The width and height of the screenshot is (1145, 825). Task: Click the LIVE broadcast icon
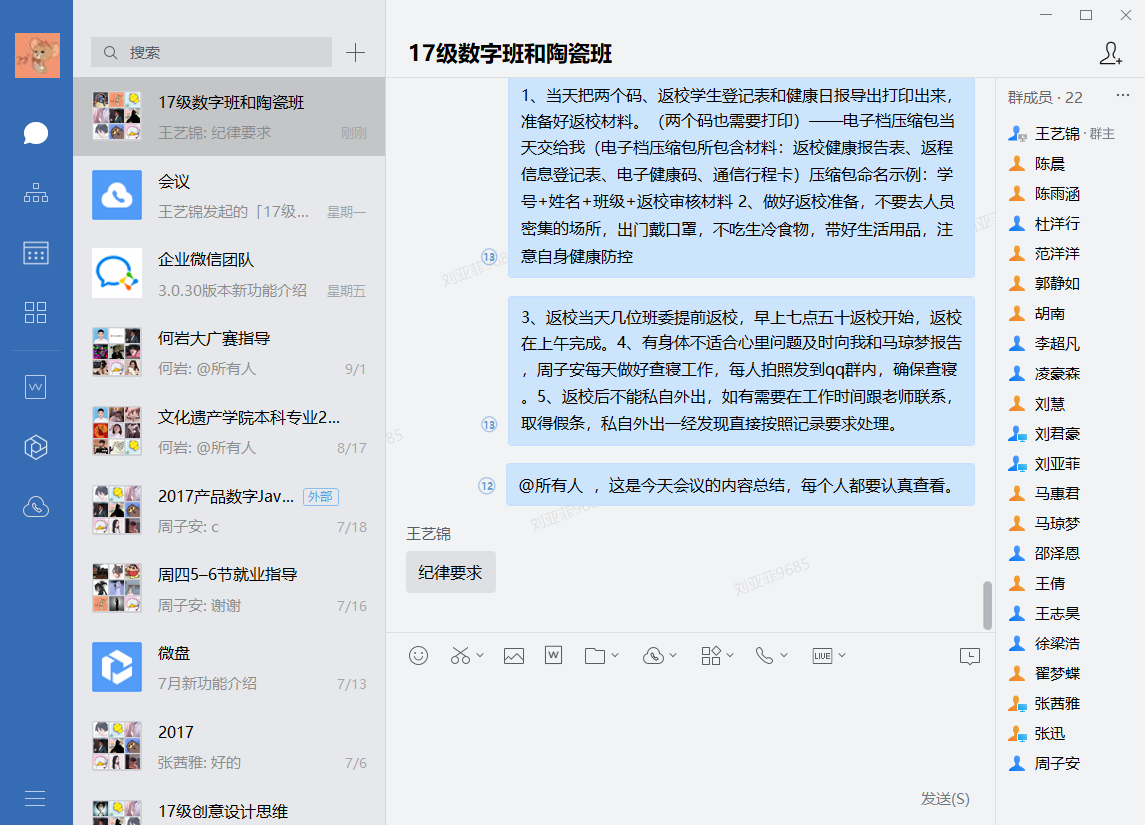[x=822, y=656]
